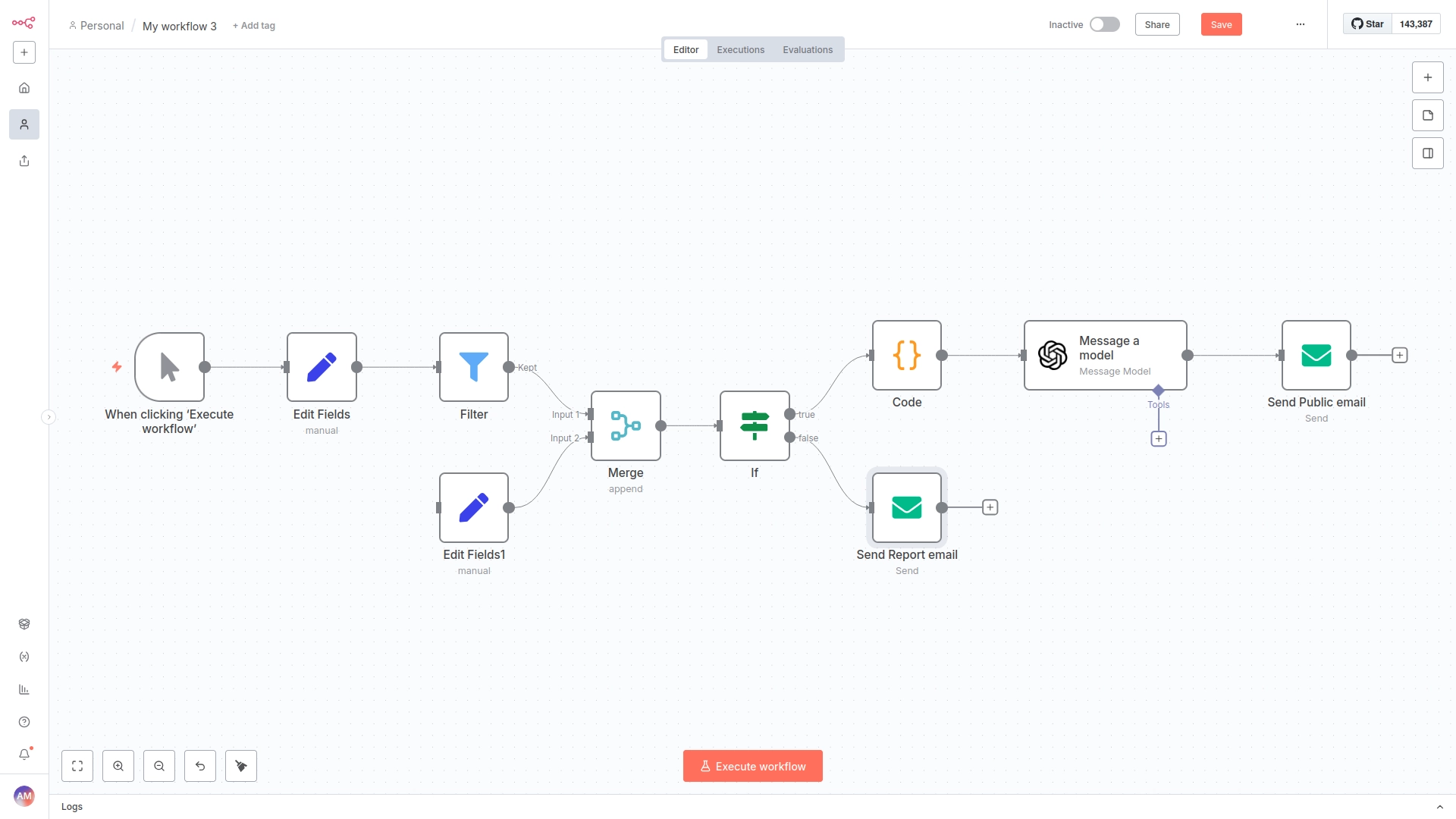1456x819 pixels.
Task: Expand the Logs panel
Action: pos(1439,807)
